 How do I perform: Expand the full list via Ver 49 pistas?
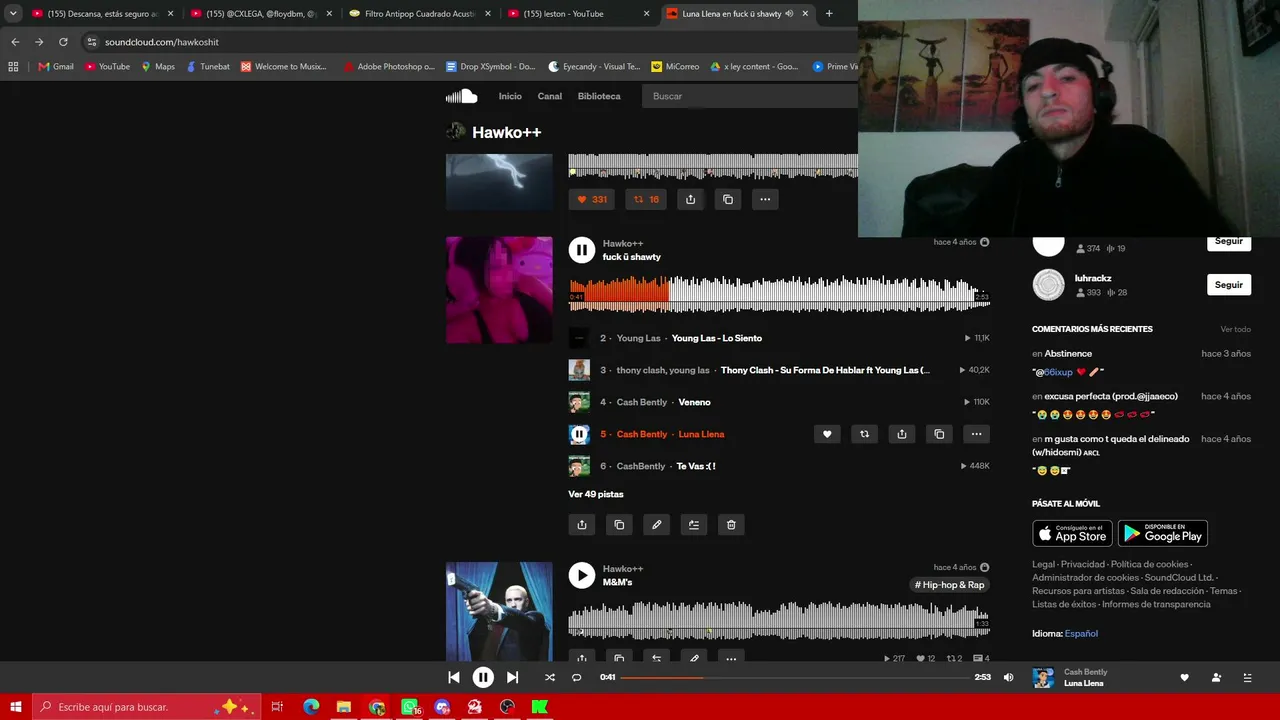pos(596,494)
